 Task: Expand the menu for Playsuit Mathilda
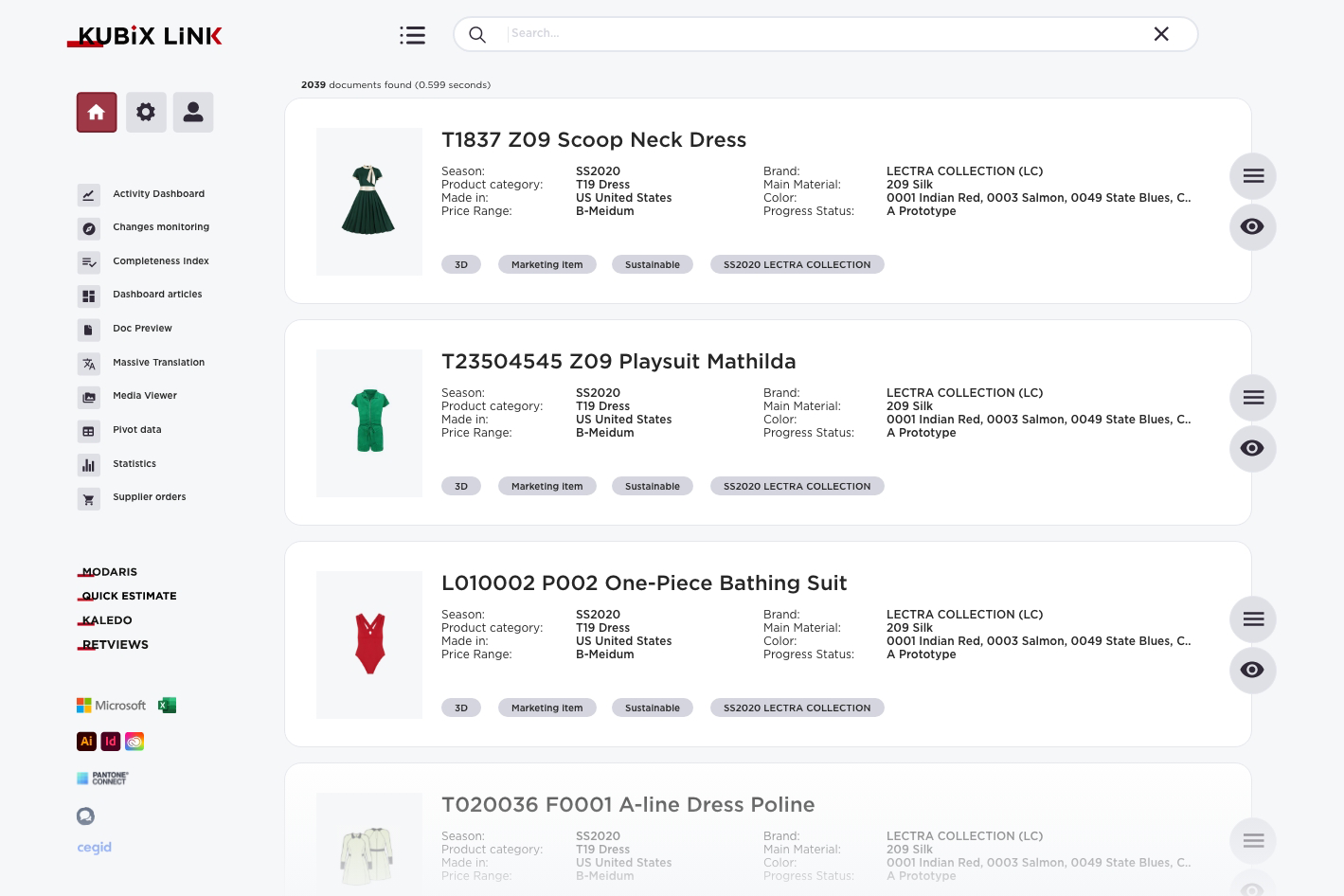[x=1252, y=398]
